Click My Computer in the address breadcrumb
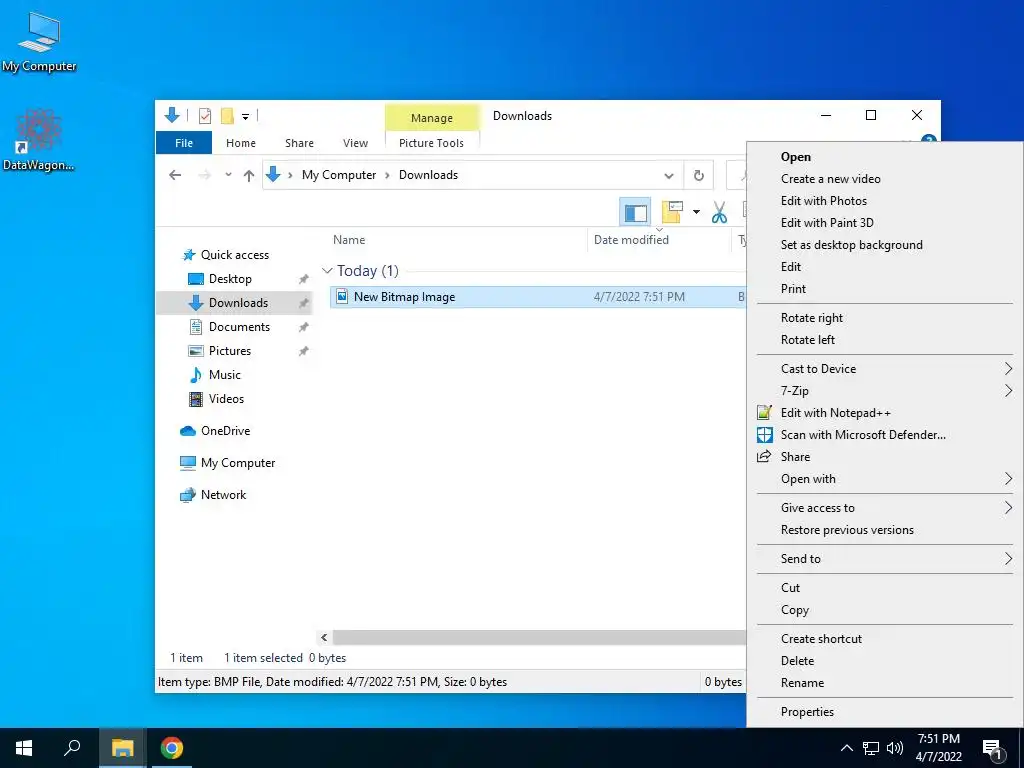The image size is (1024, 768). 339,175
